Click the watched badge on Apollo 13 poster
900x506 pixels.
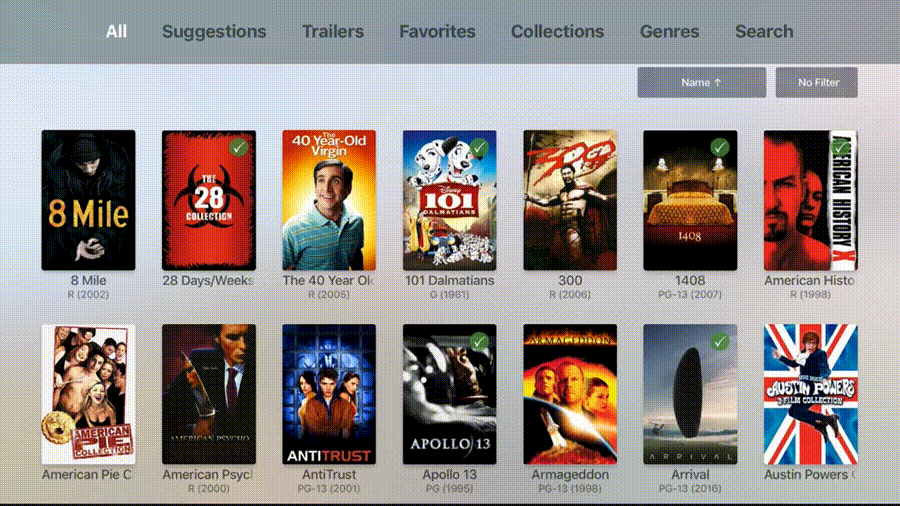[x=479, y=342]
